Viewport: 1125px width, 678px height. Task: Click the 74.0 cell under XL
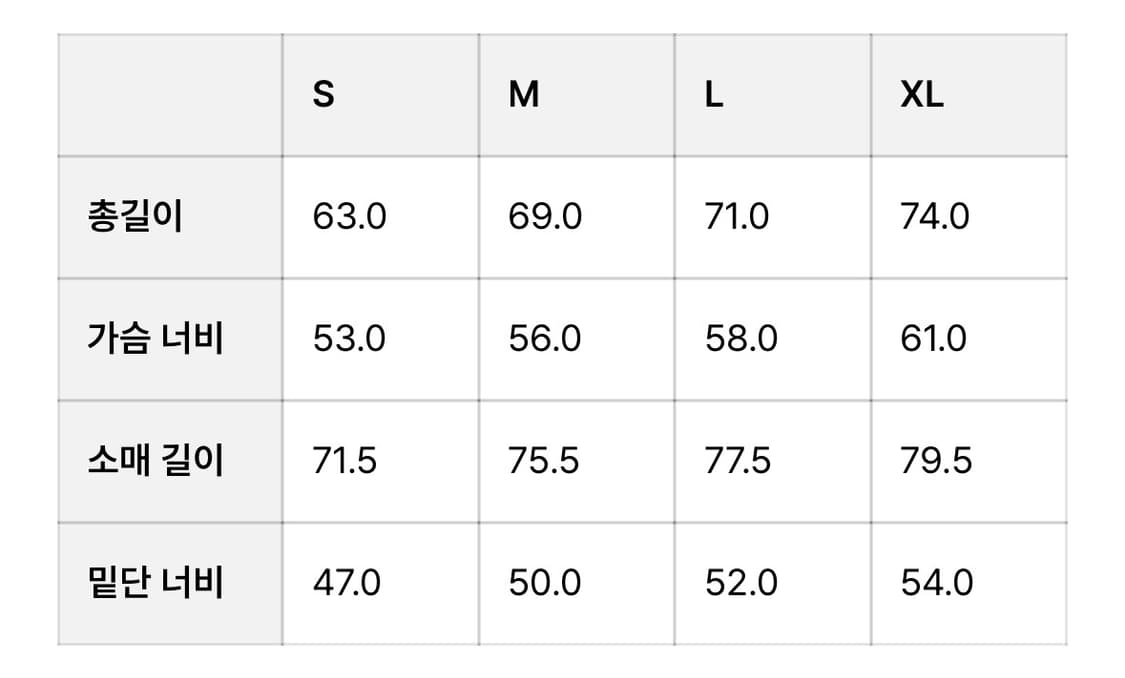(x=935, y=217)
